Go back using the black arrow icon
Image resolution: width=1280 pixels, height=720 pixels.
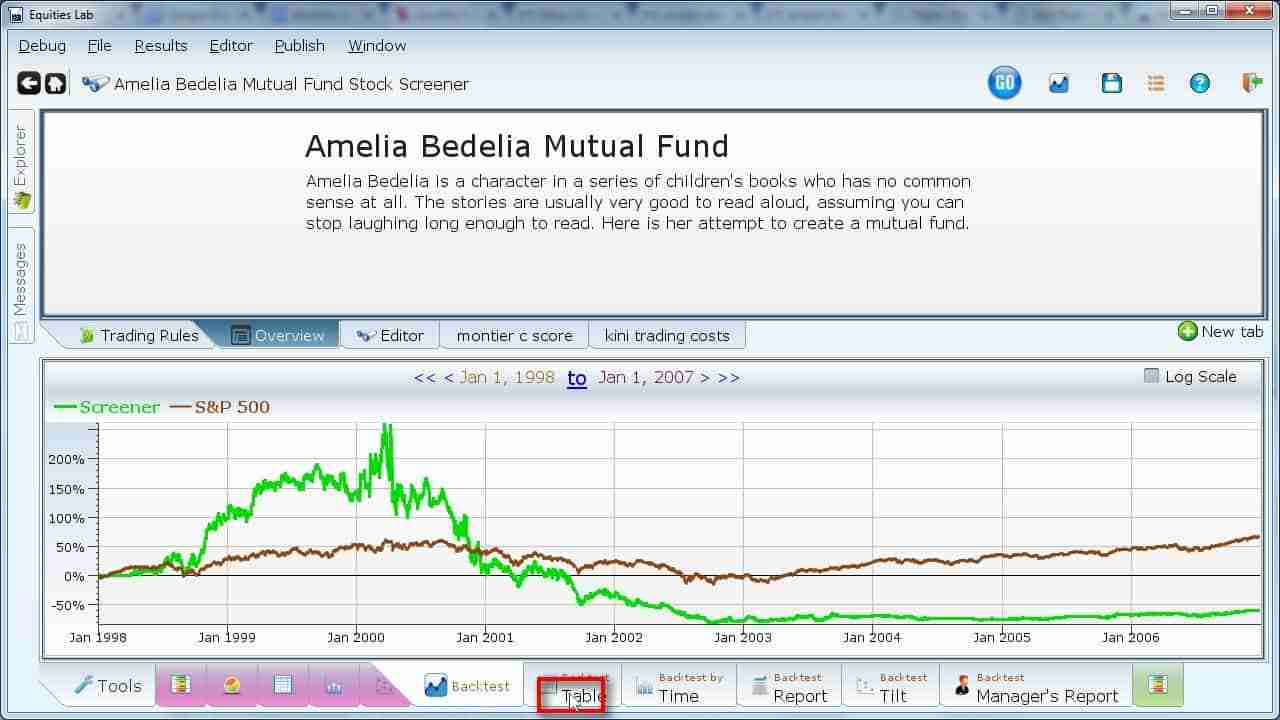[x=29, y=83]
